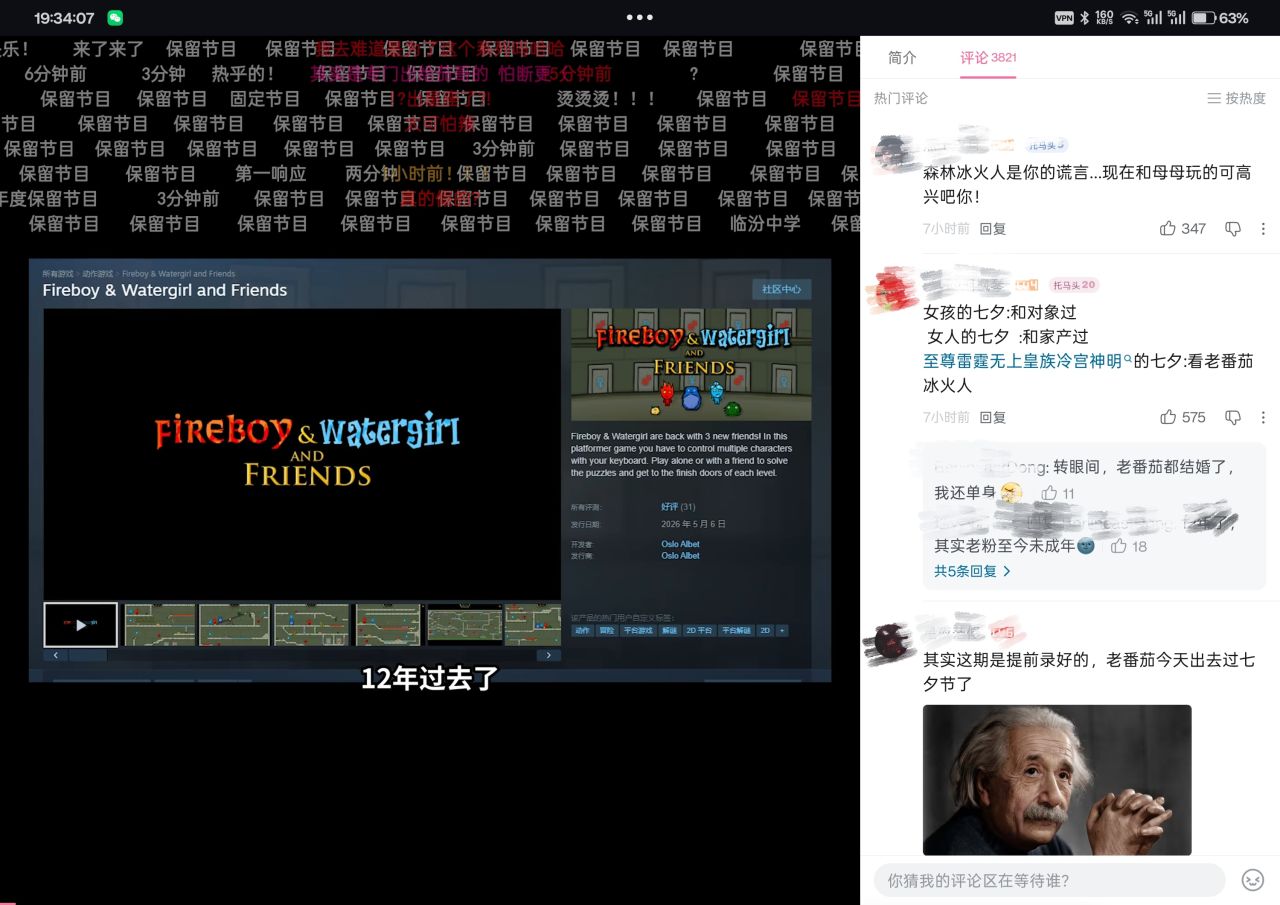Select the video thumbnail with play icon
The image size is (1280, 905).
coord(81,624)
